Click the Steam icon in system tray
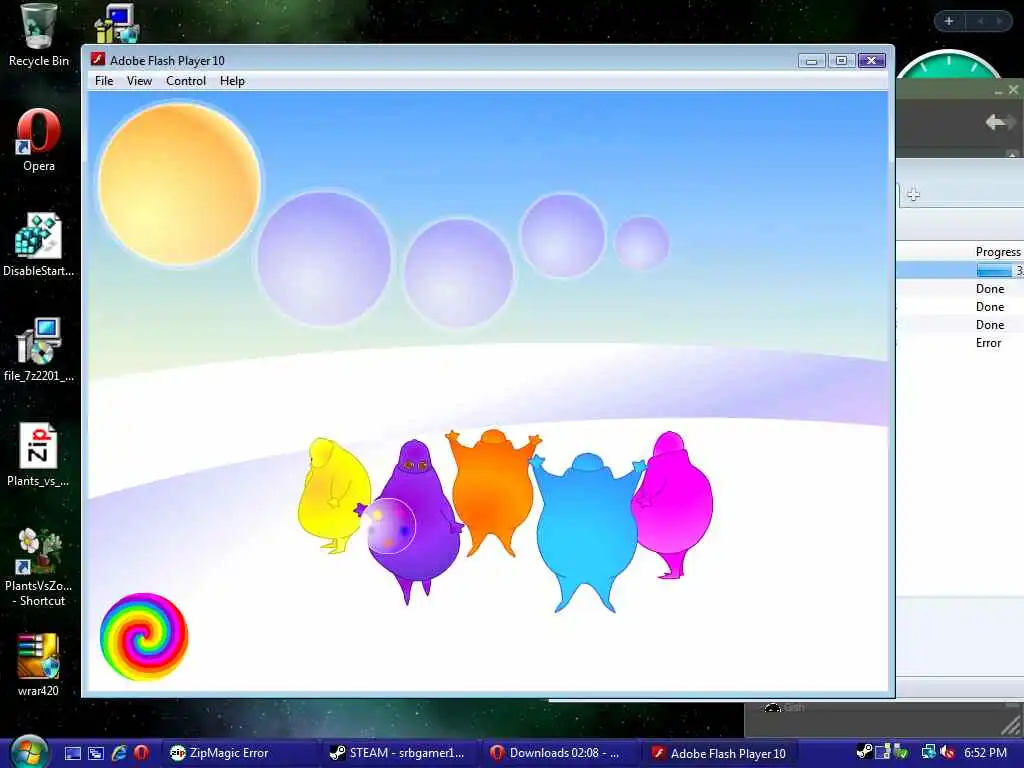The width and height of the screenshot is (1024, 768). [x=864, y=752]
